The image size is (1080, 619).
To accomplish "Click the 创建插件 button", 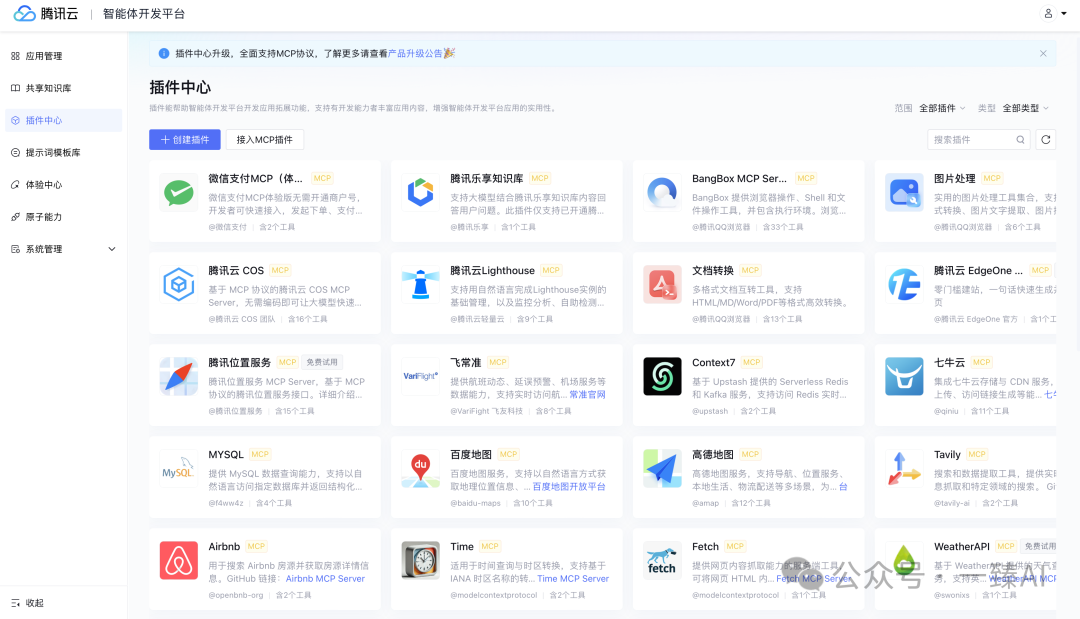I will 185,140.
